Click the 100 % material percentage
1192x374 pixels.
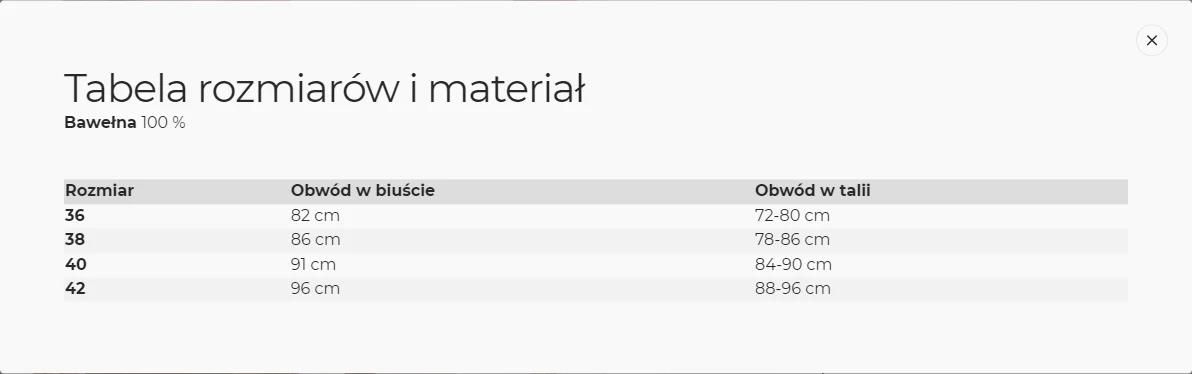pos(163,122)
